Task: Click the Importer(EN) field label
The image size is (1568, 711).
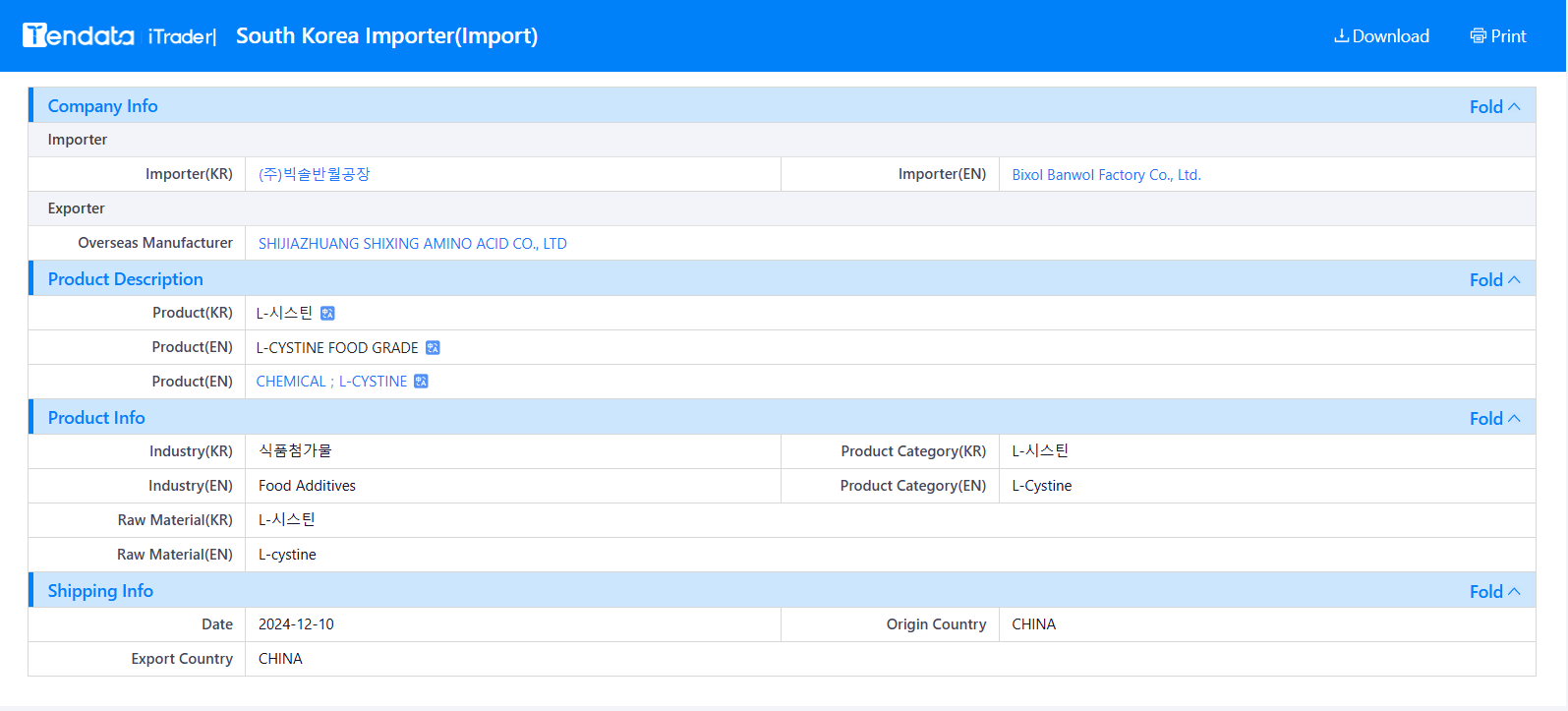Action: [942, 174]
